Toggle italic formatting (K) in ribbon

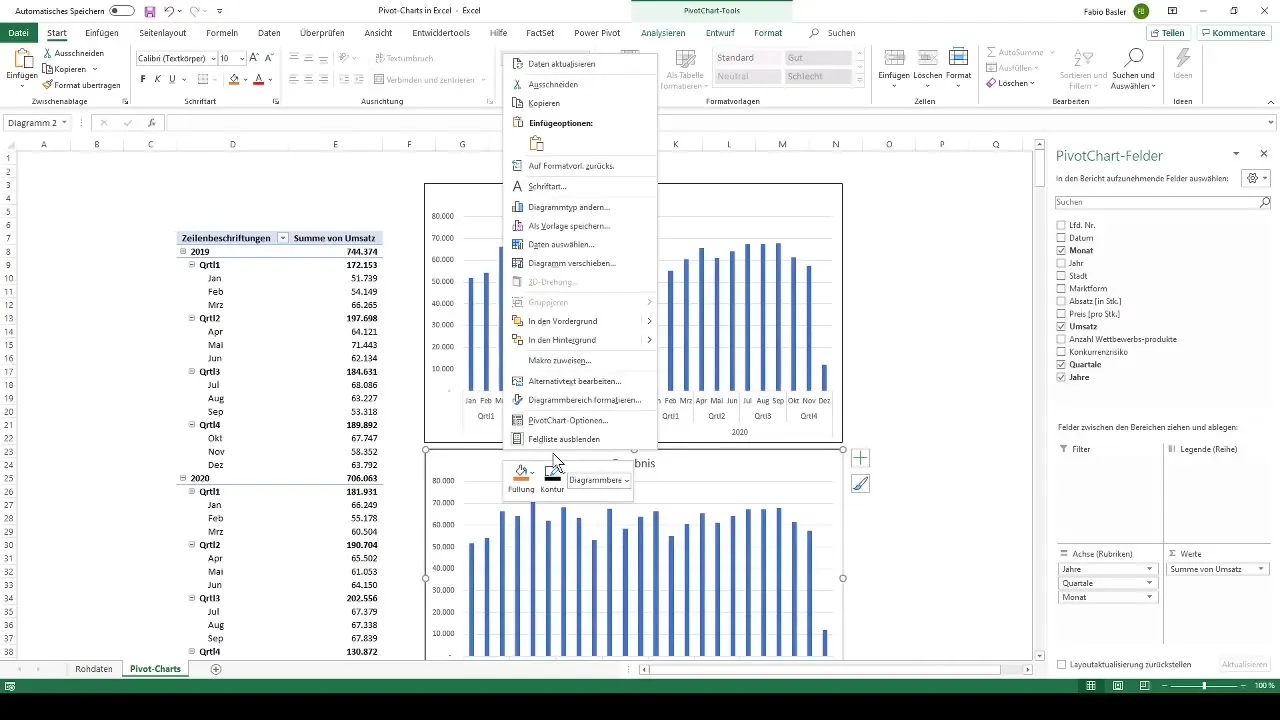point(158,79)
